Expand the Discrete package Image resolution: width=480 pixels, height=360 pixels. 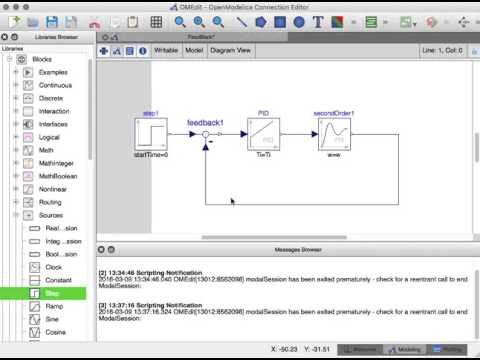pos(16,98)
